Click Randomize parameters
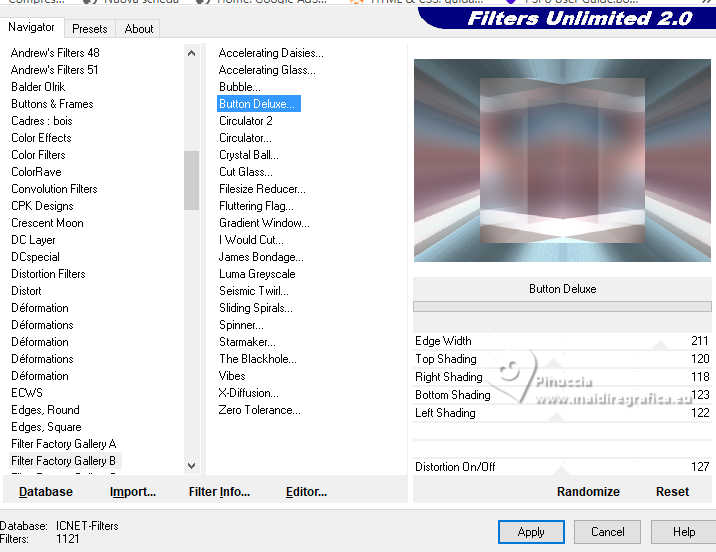 [x=588, y=492]
